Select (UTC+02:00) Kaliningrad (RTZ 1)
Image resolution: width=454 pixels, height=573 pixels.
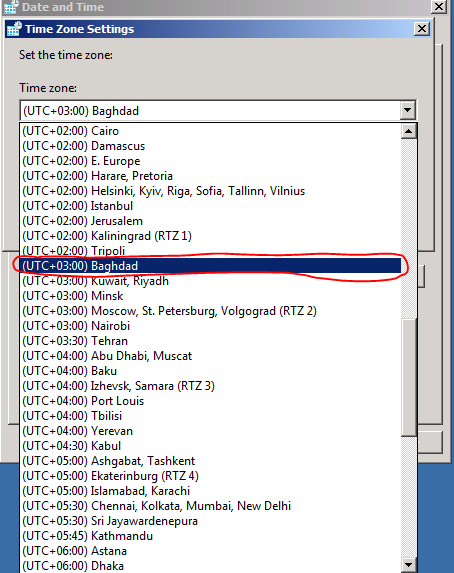pos(211,236)
